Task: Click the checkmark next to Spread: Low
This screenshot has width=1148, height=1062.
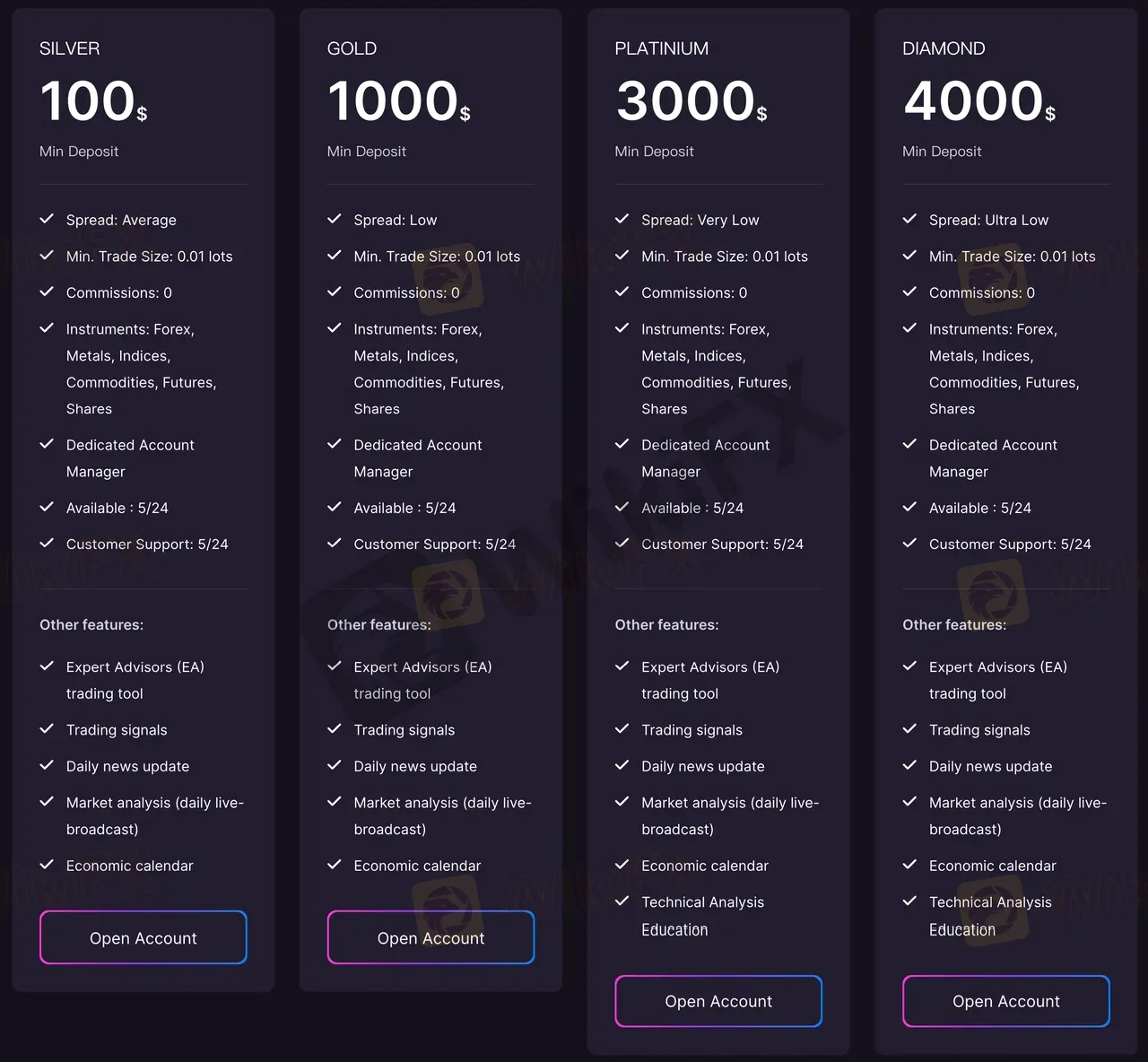Action: (x=335, y=219)
